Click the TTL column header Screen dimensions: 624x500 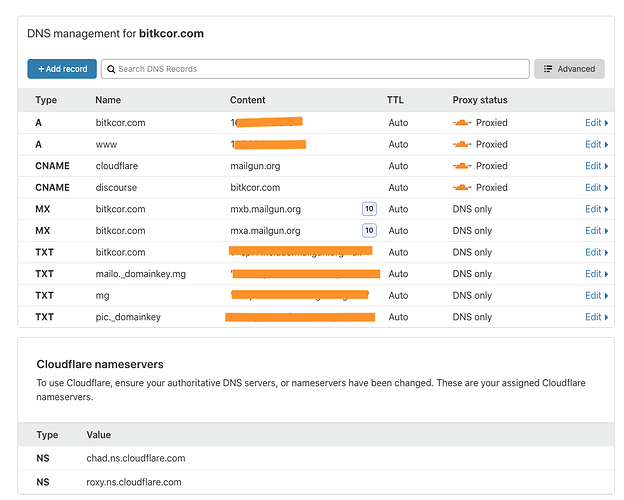pos(395,100)
